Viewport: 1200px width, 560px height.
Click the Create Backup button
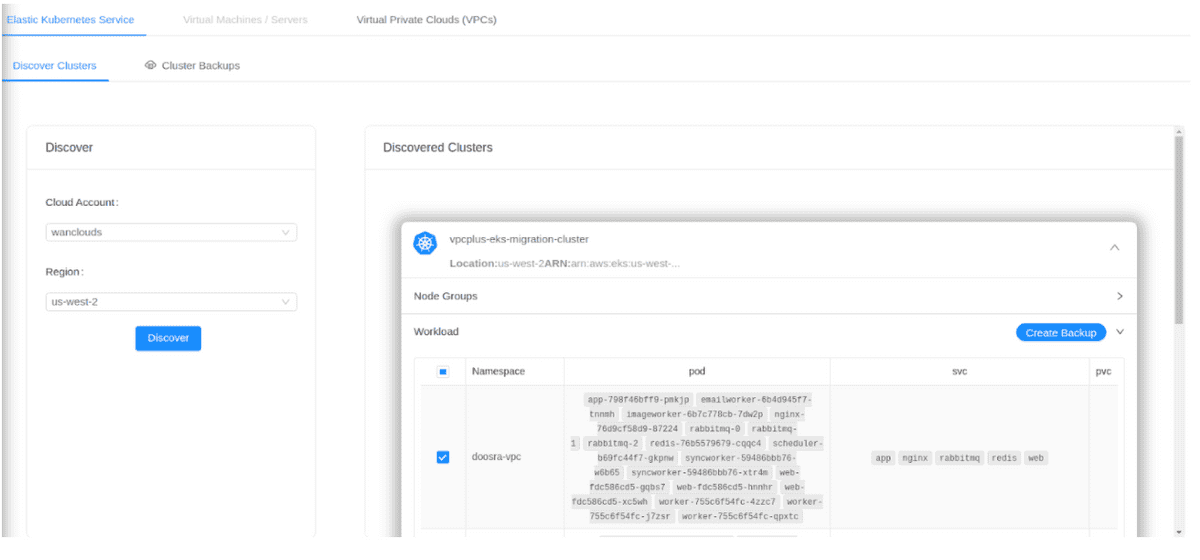(1061, 333)
